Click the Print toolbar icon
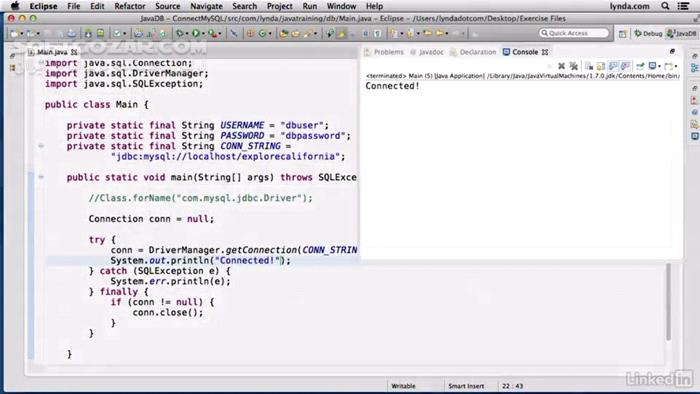The width and height of the screenshot is (700, 394). (x=71, y=33)
